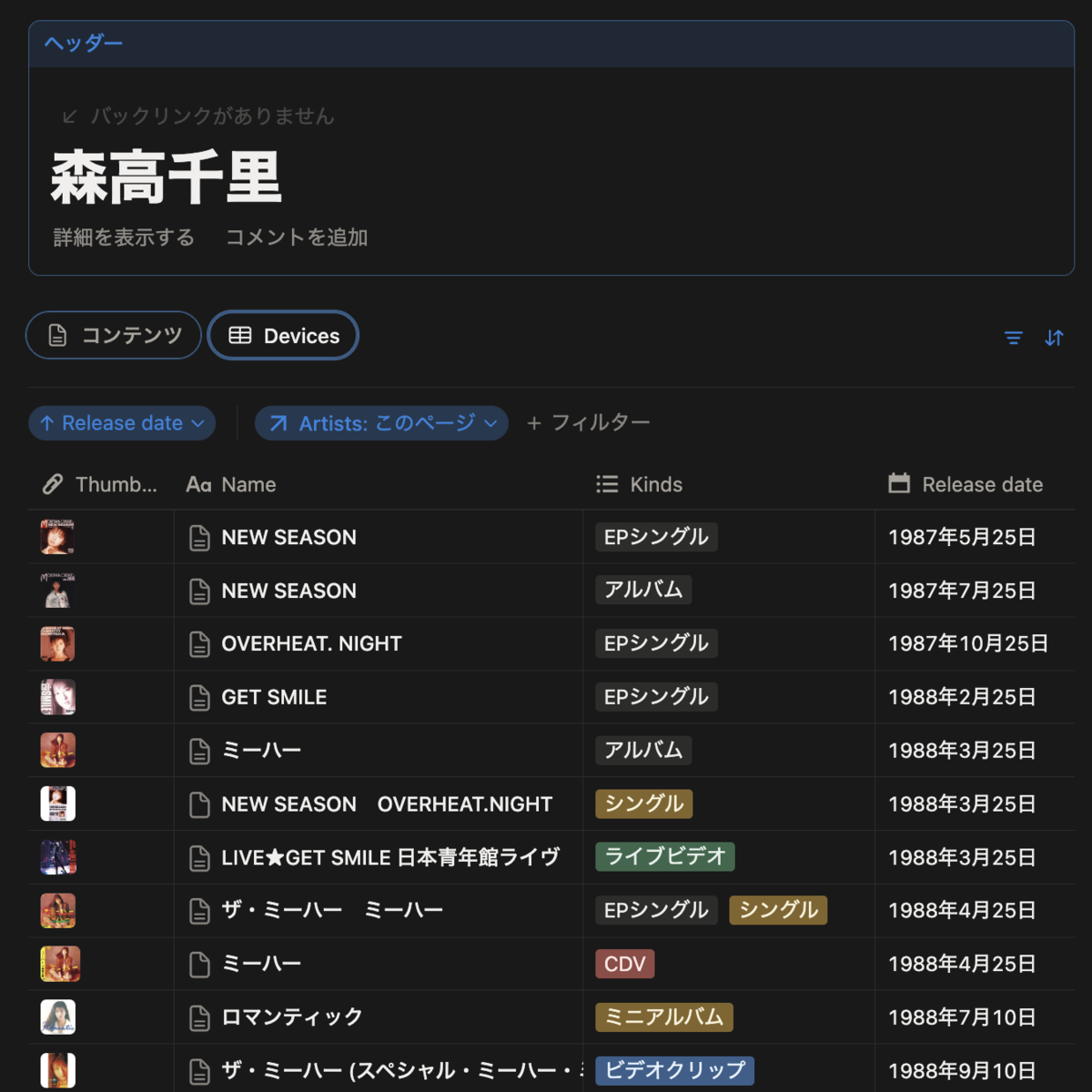Click バックリンクがありません text
1092x1092 pixels.
click(212, 116)
